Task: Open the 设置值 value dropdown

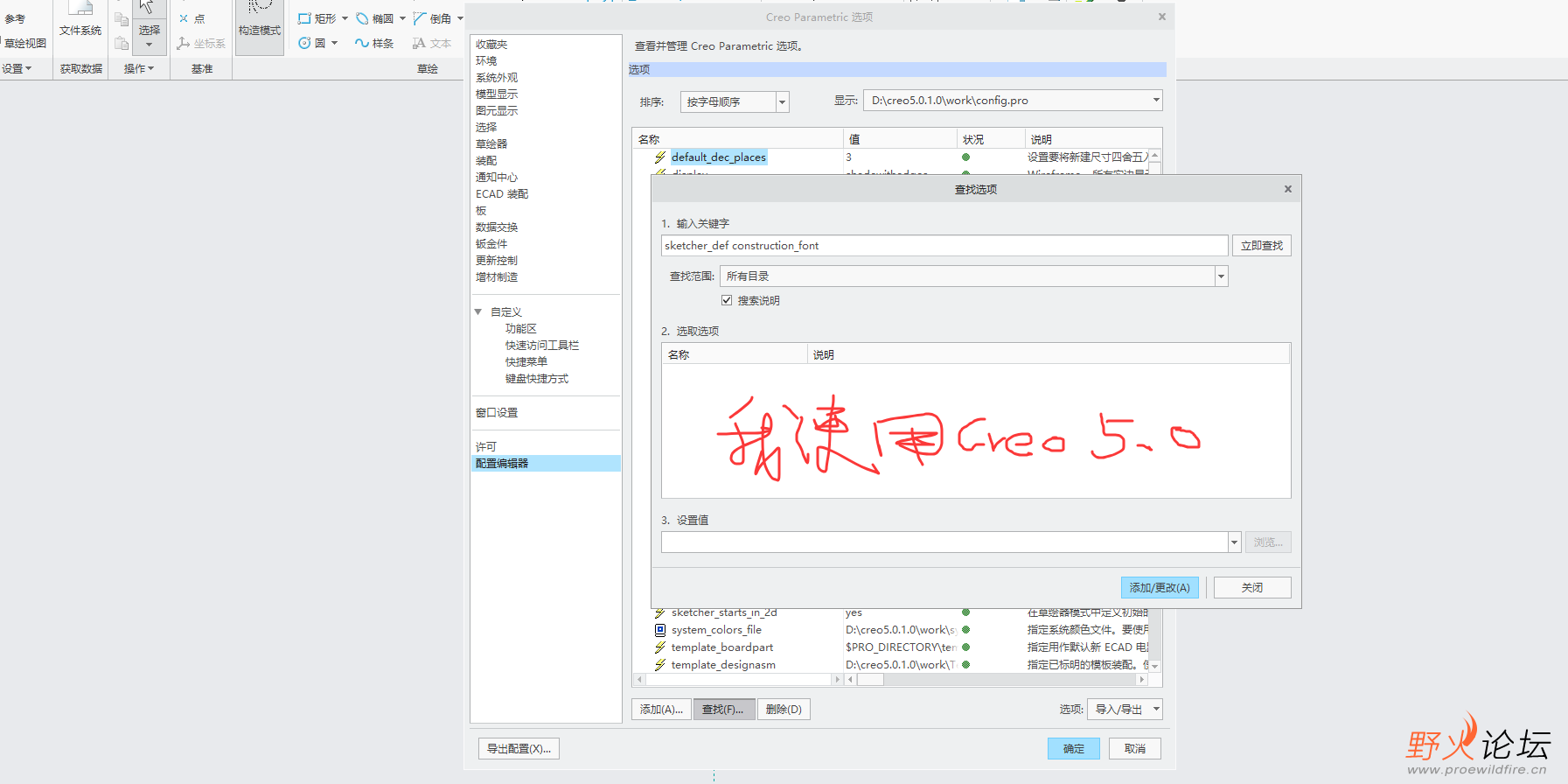Action: (1234, 542)
